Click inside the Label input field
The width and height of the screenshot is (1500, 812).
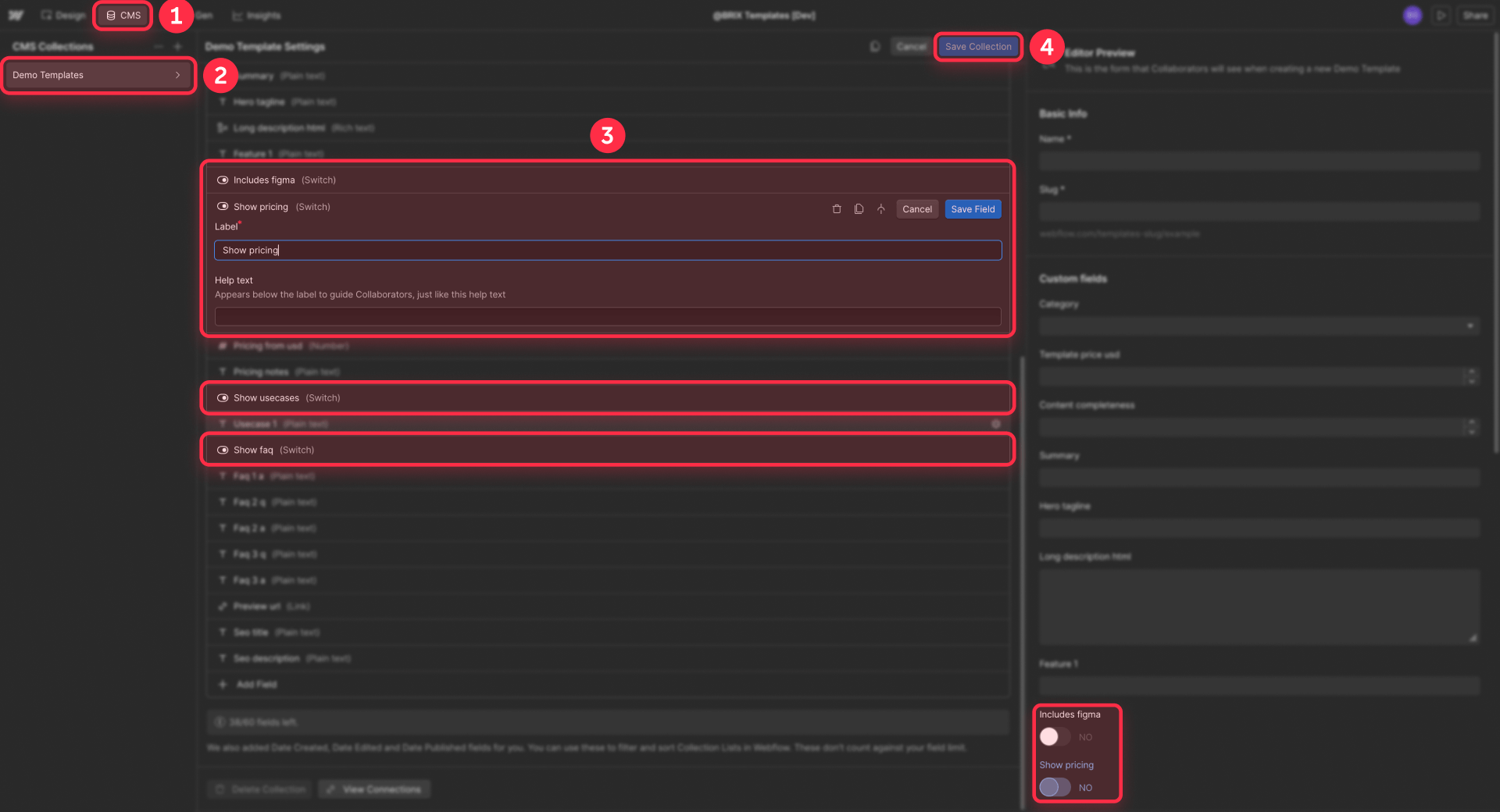[608, 250]
